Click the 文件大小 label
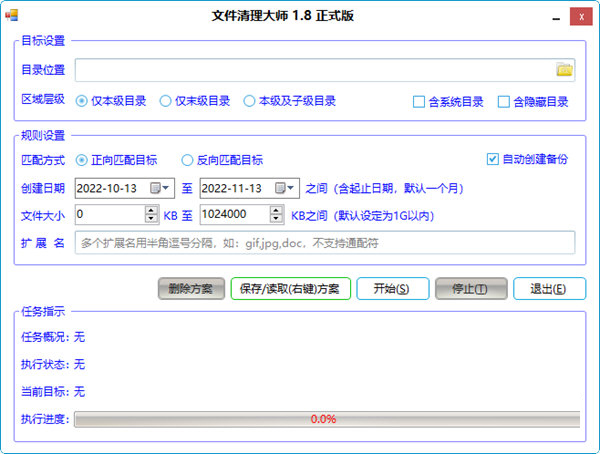This screenshot has height=454, width=600. tap(43, 216)
